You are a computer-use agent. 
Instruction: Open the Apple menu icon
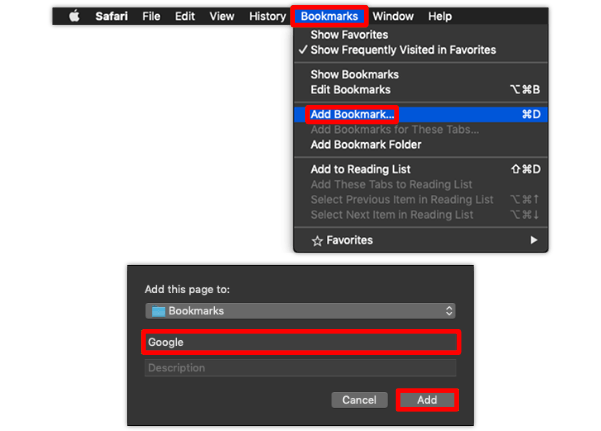[74, 16]
